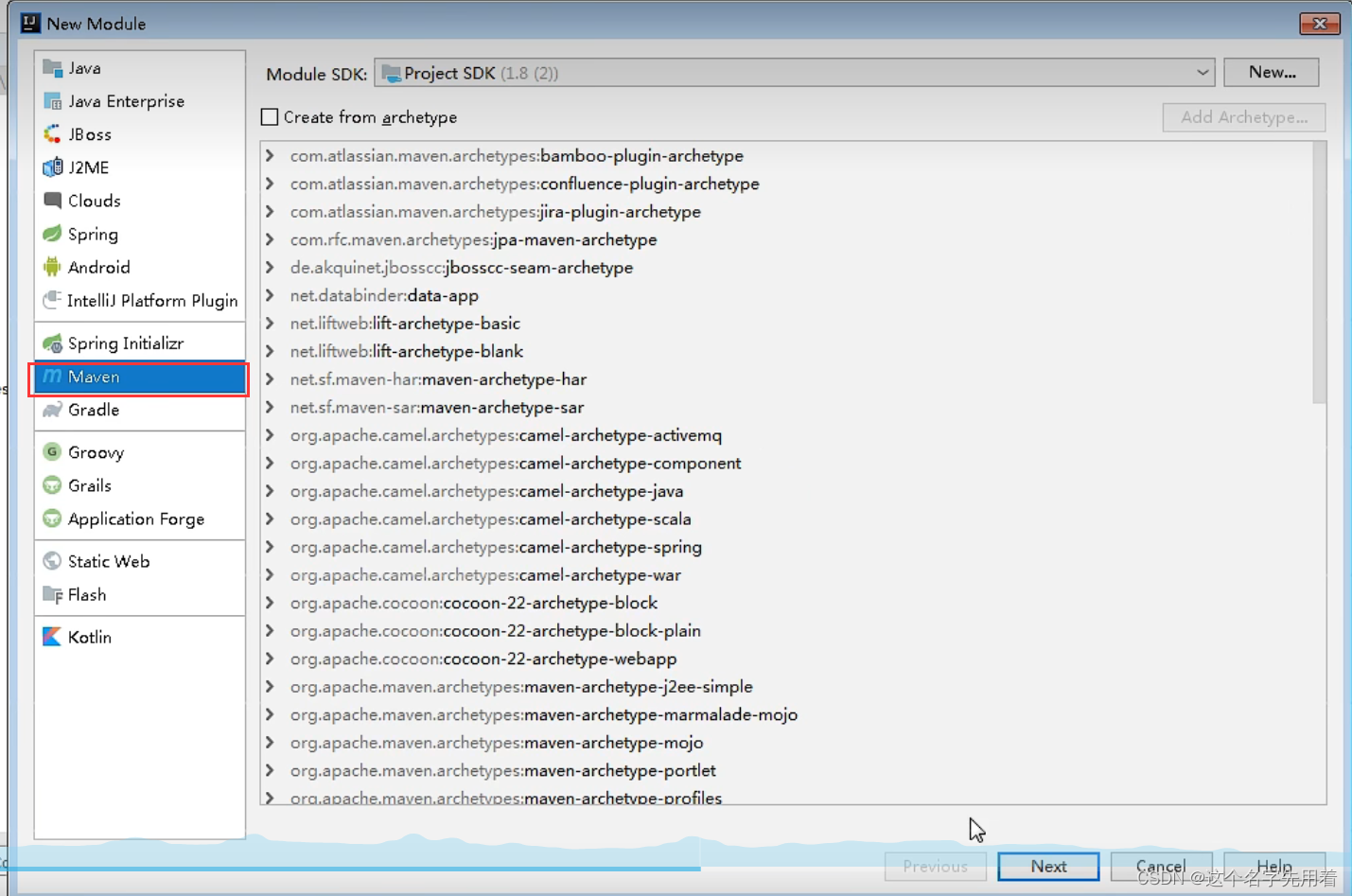The image size is (1352, 896).
Task: Expand confluence-plugin-archetype entry
Action: coord(271,184)
